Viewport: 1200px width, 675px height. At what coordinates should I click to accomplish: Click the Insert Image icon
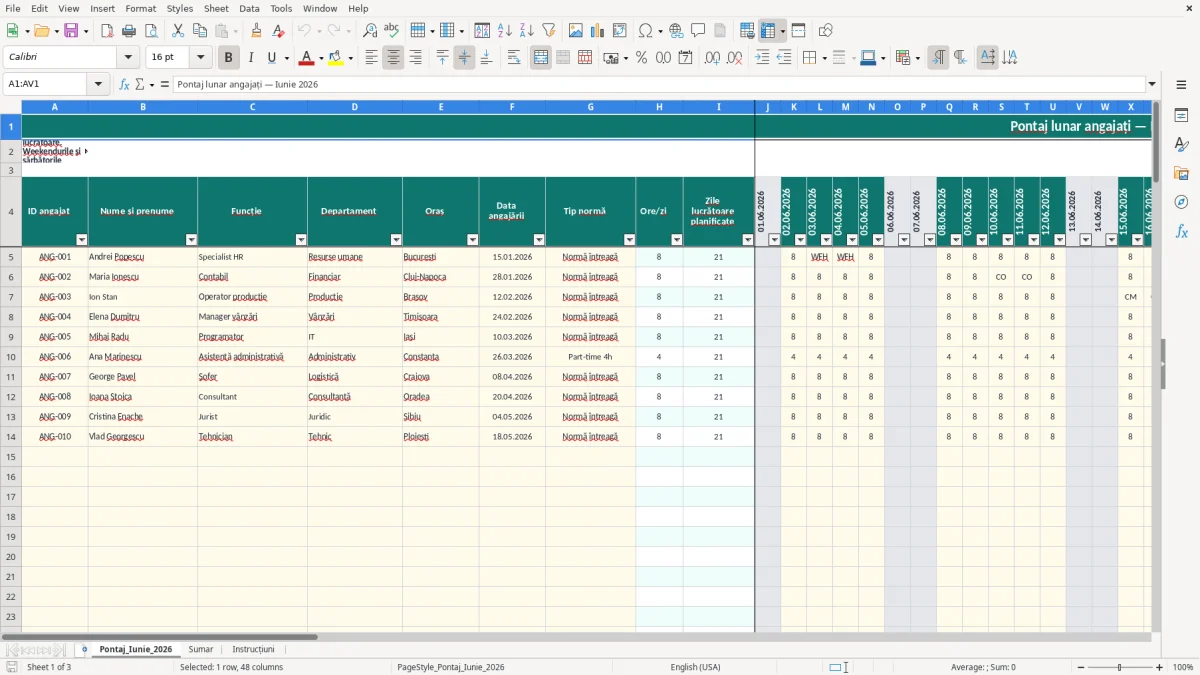[x=576, y=31]
